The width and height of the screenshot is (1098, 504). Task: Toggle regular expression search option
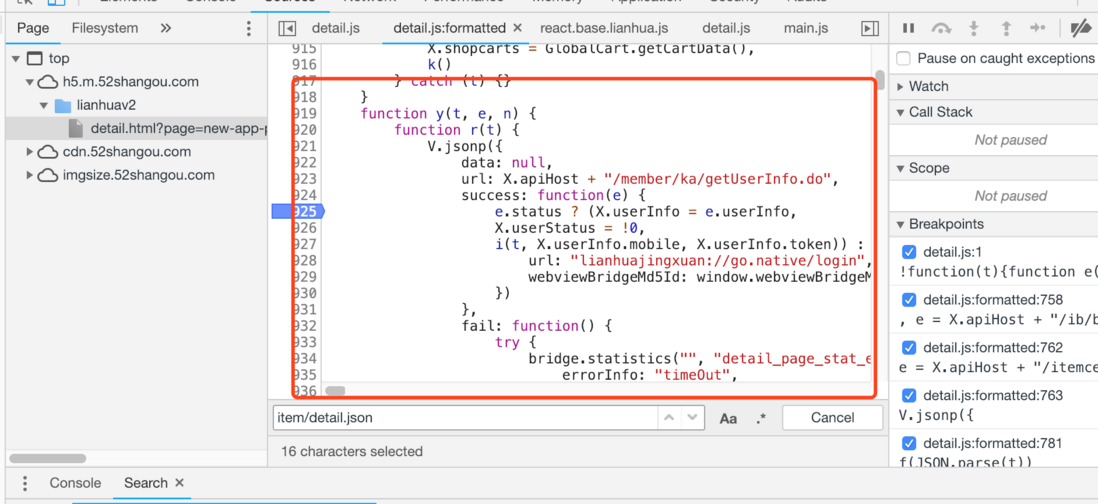pos(761,419)
